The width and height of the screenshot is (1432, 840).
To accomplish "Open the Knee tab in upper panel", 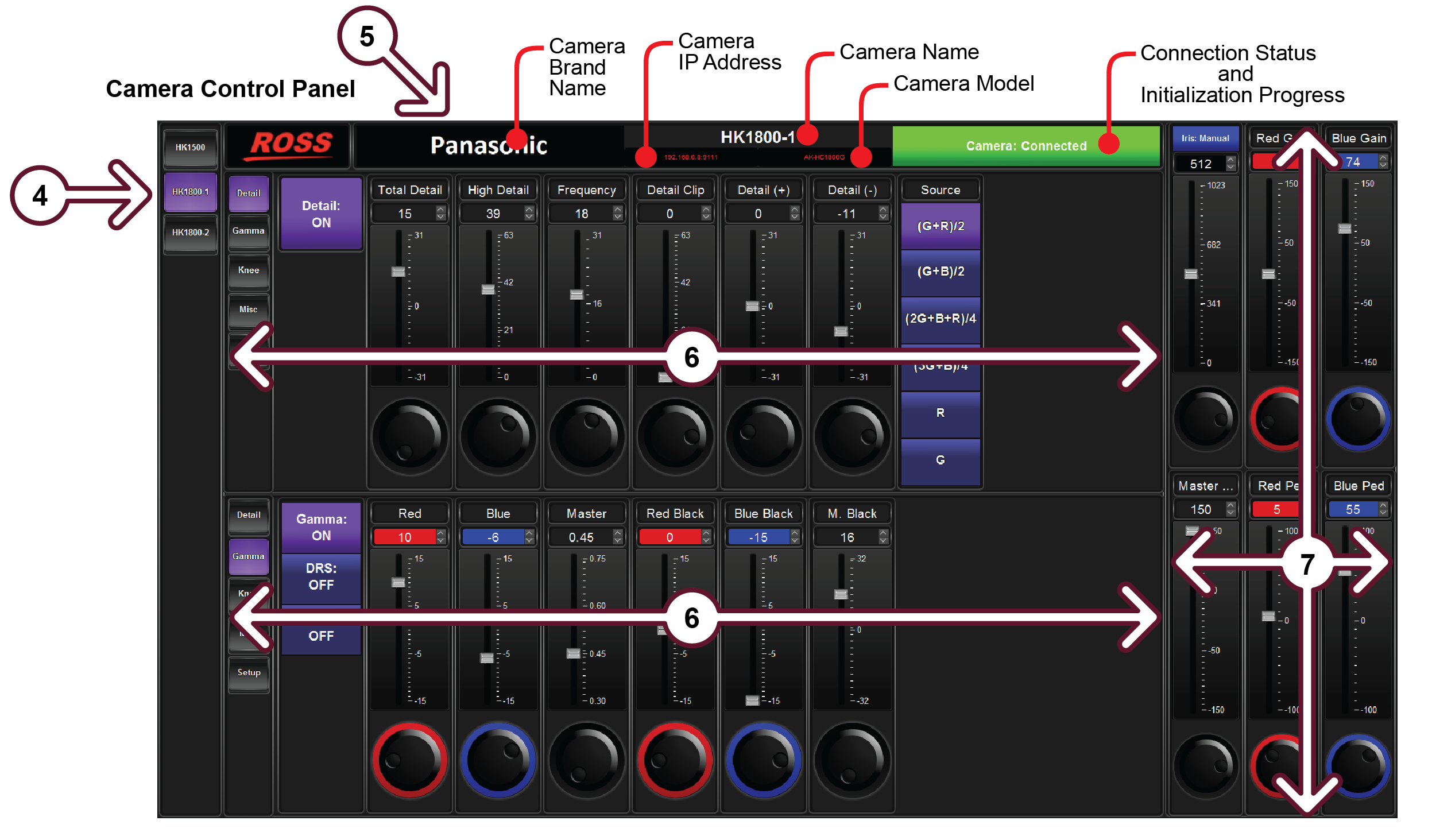I will point(249,270).
